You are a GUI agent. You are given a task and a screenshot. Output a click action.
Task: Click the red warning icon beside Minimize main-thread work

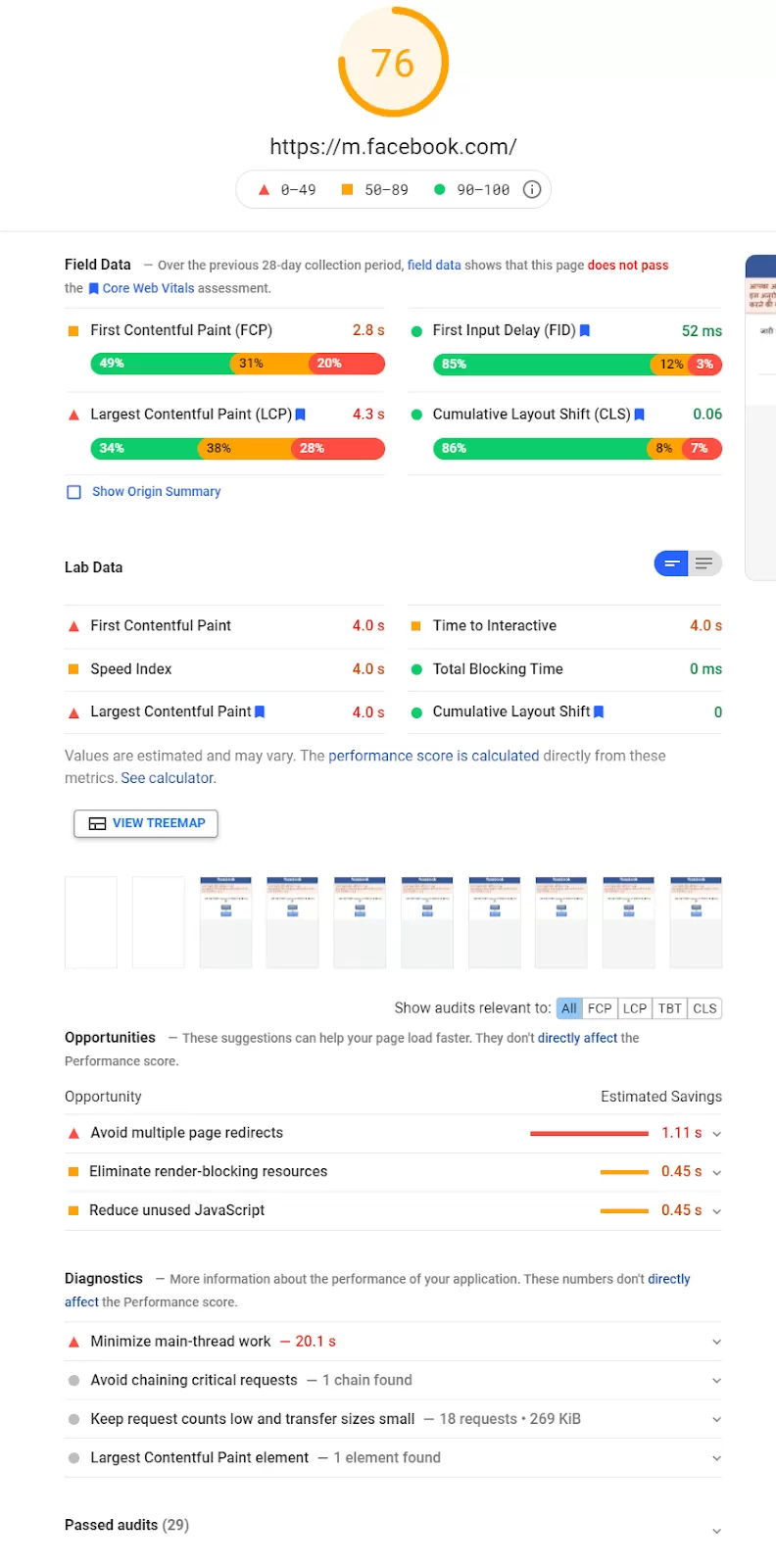(73, 1341)
